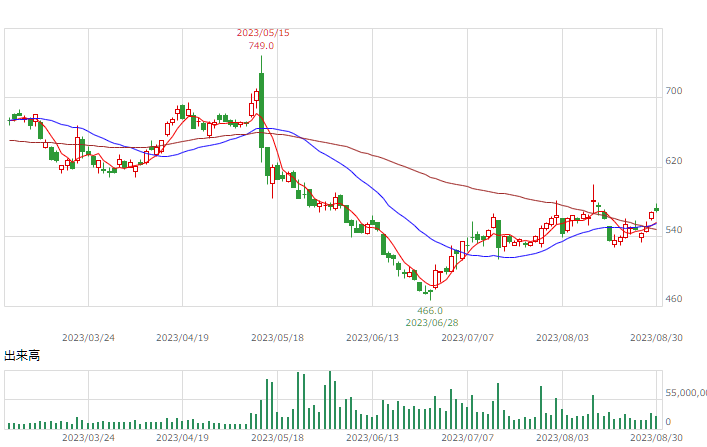The image size is (707, 447).
Task: Click 2023/06/13 under the price chart
Action: [372, 338]
